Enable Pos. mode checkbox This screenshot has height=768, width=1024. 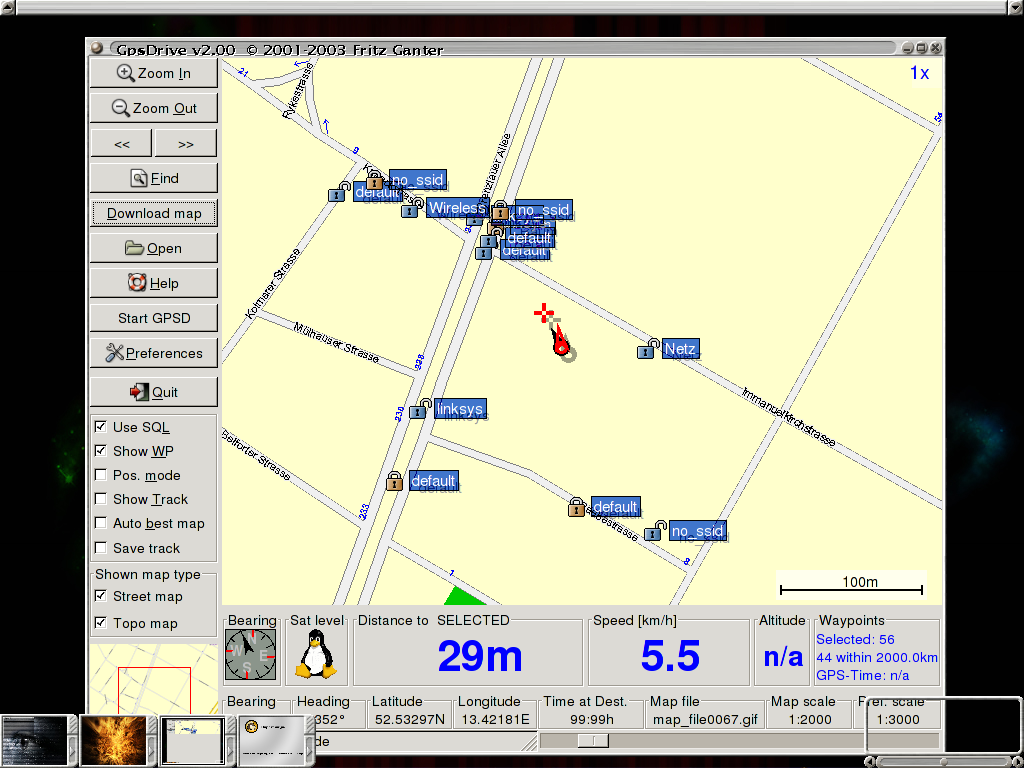click(101, 475)
